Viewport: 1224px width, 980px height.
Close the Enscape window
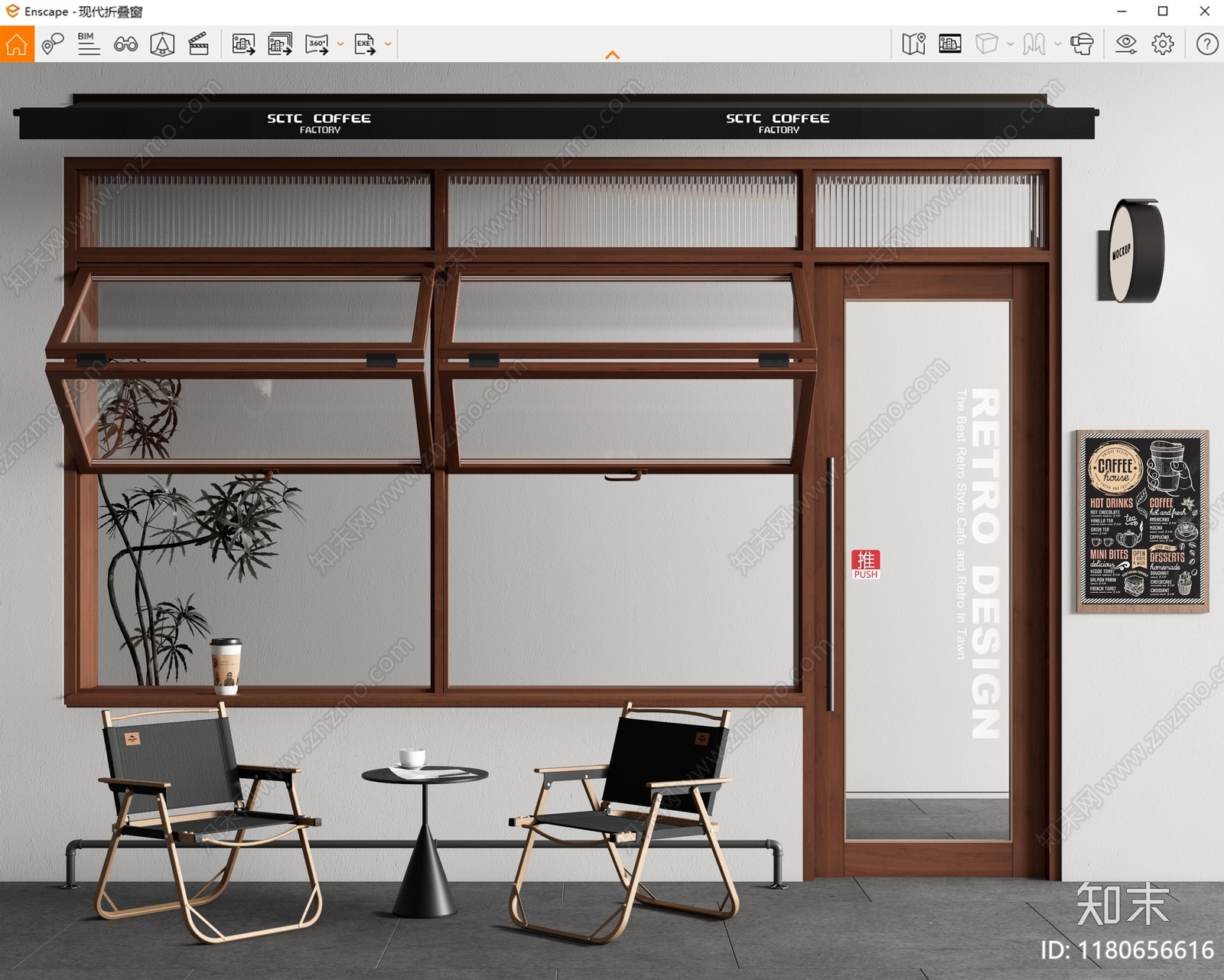click(x=1204, y=11)
